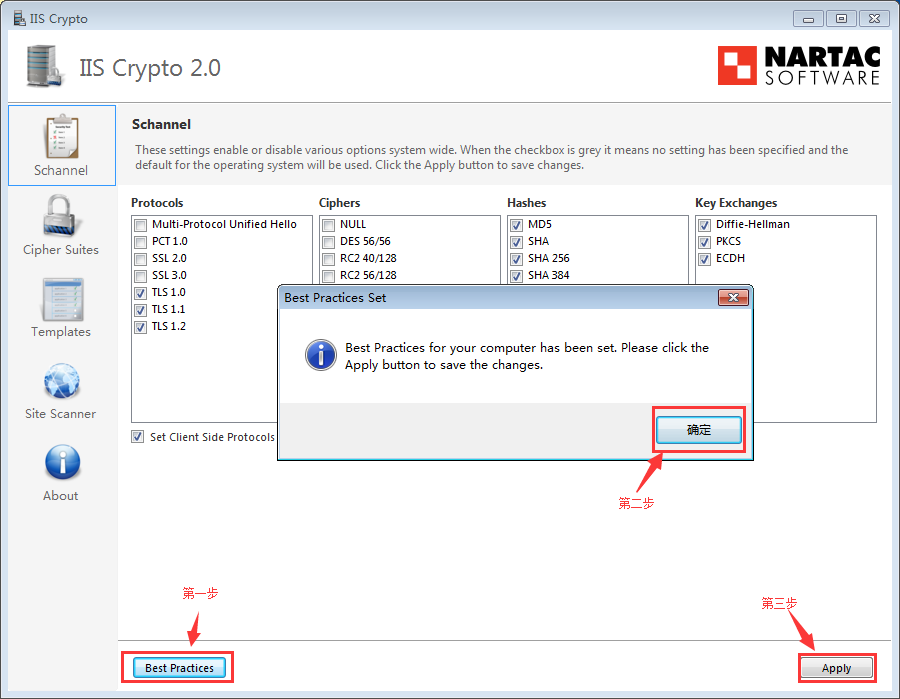Viewport: 900px width, 699px height.
Task: Click the Key Exchanges column heading
Action: (736, 203)
